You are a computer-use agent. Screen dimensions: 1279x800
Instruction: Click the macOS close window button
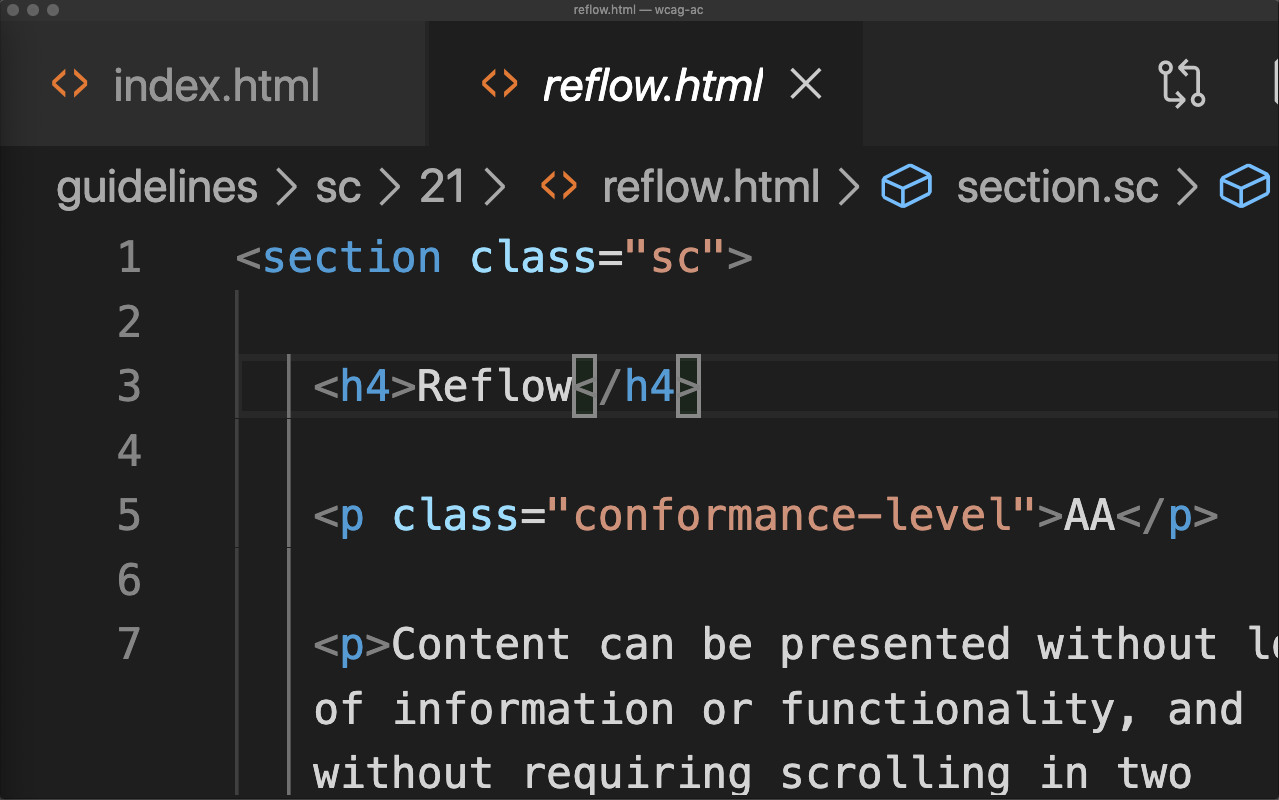11,10
